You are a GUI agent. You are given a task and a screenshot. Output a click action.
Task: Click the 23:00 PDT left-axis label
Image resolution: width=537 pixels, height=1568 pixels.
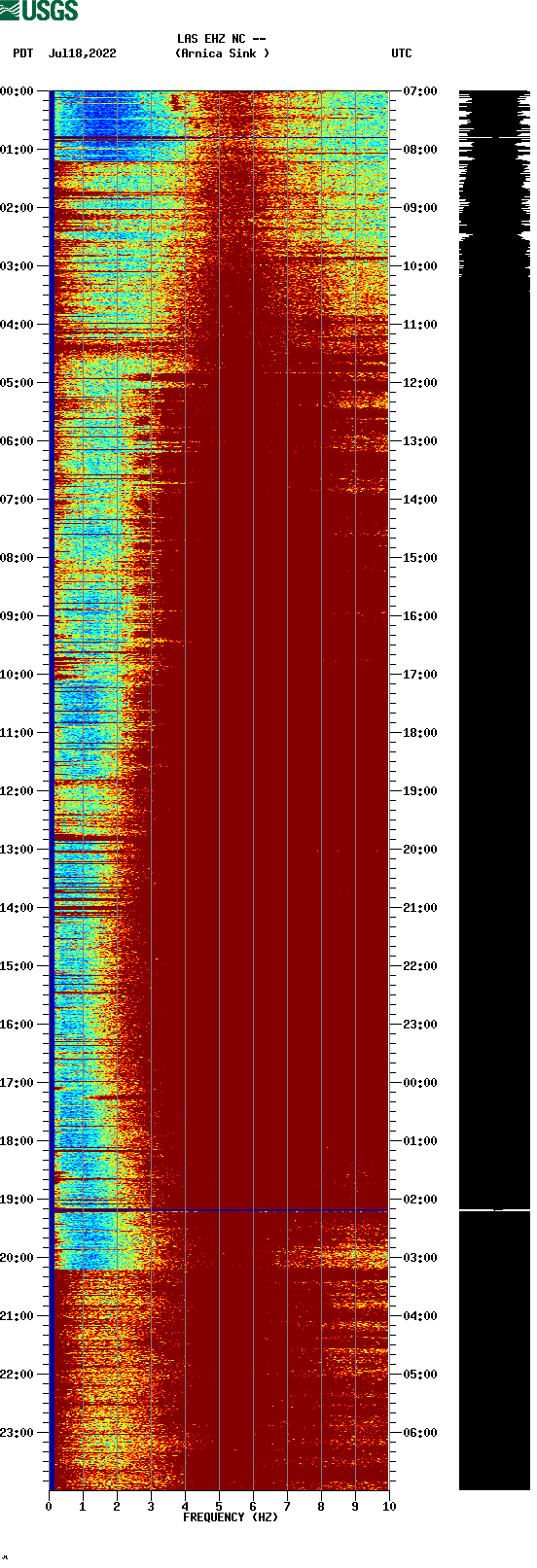18,1433
